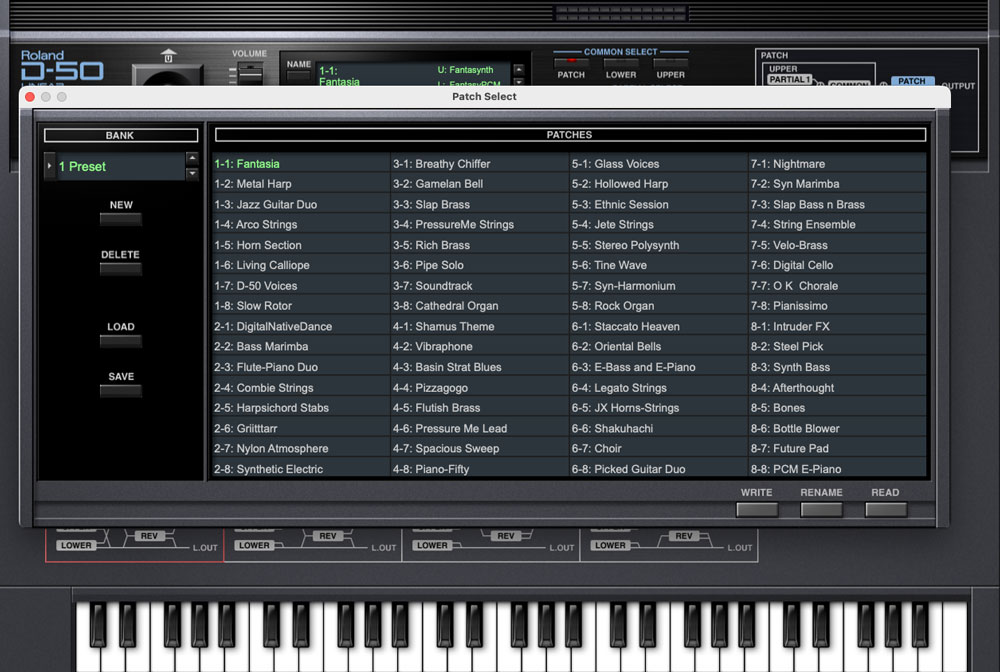Image resolution: width=1000 pixels, height=672 pixels.
Task: Select patch 7-1: Nightmare
Action: coord(837,164)
